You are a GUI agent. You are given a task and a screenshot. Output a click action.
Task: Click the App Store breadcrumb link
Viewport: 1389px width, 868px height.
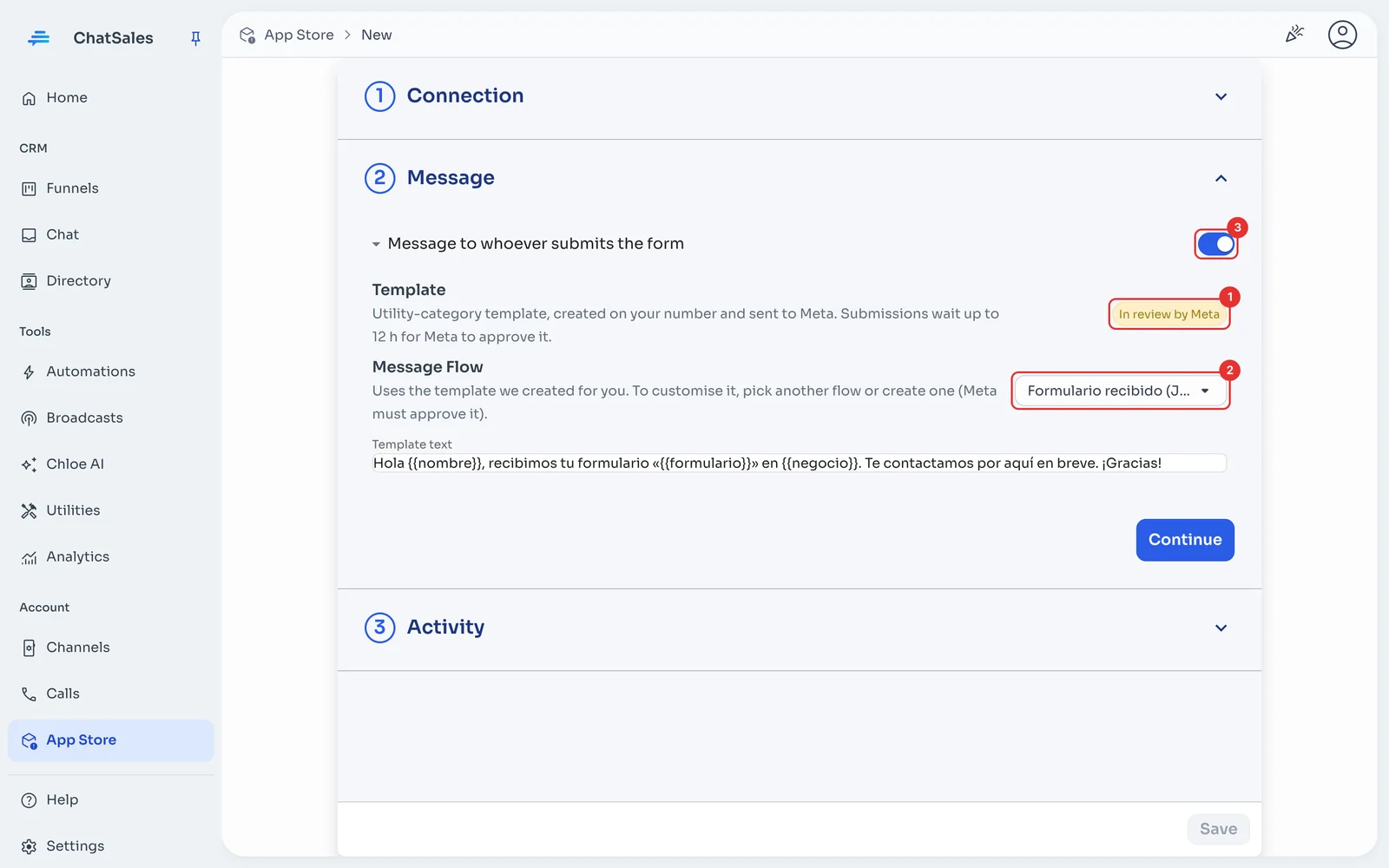point(299,35)
